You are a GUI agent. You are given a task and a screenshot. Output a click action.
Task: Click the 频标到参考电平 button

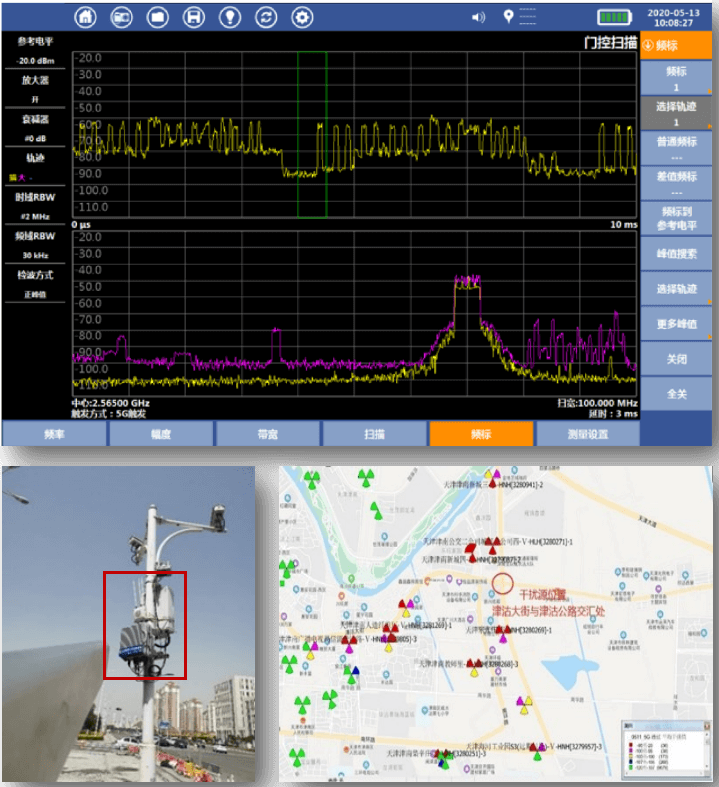click(677, 218)
